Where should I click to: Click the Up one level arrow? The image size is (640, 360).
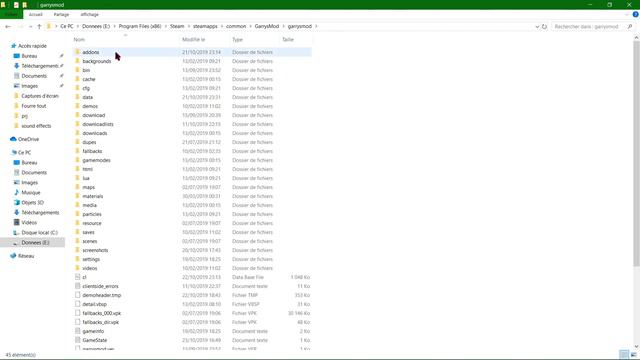click(x=39, y=27)
